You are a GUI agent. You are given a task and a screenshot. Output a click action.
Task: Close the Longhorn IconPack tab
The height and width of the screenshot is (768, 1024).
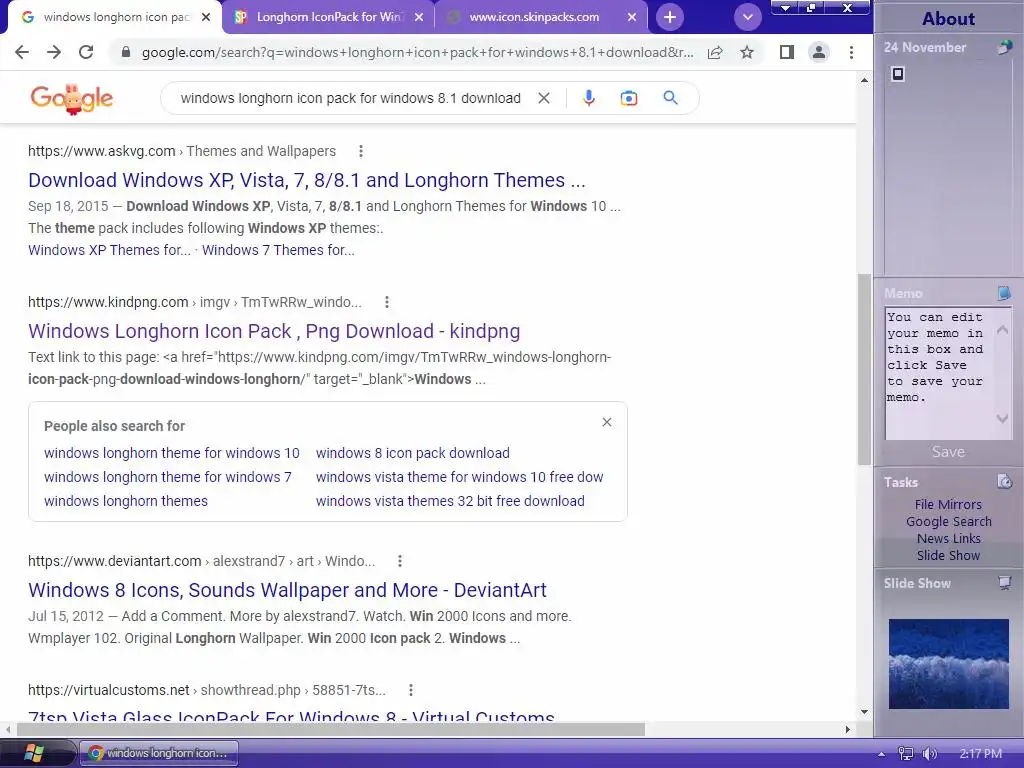[419, 18]
